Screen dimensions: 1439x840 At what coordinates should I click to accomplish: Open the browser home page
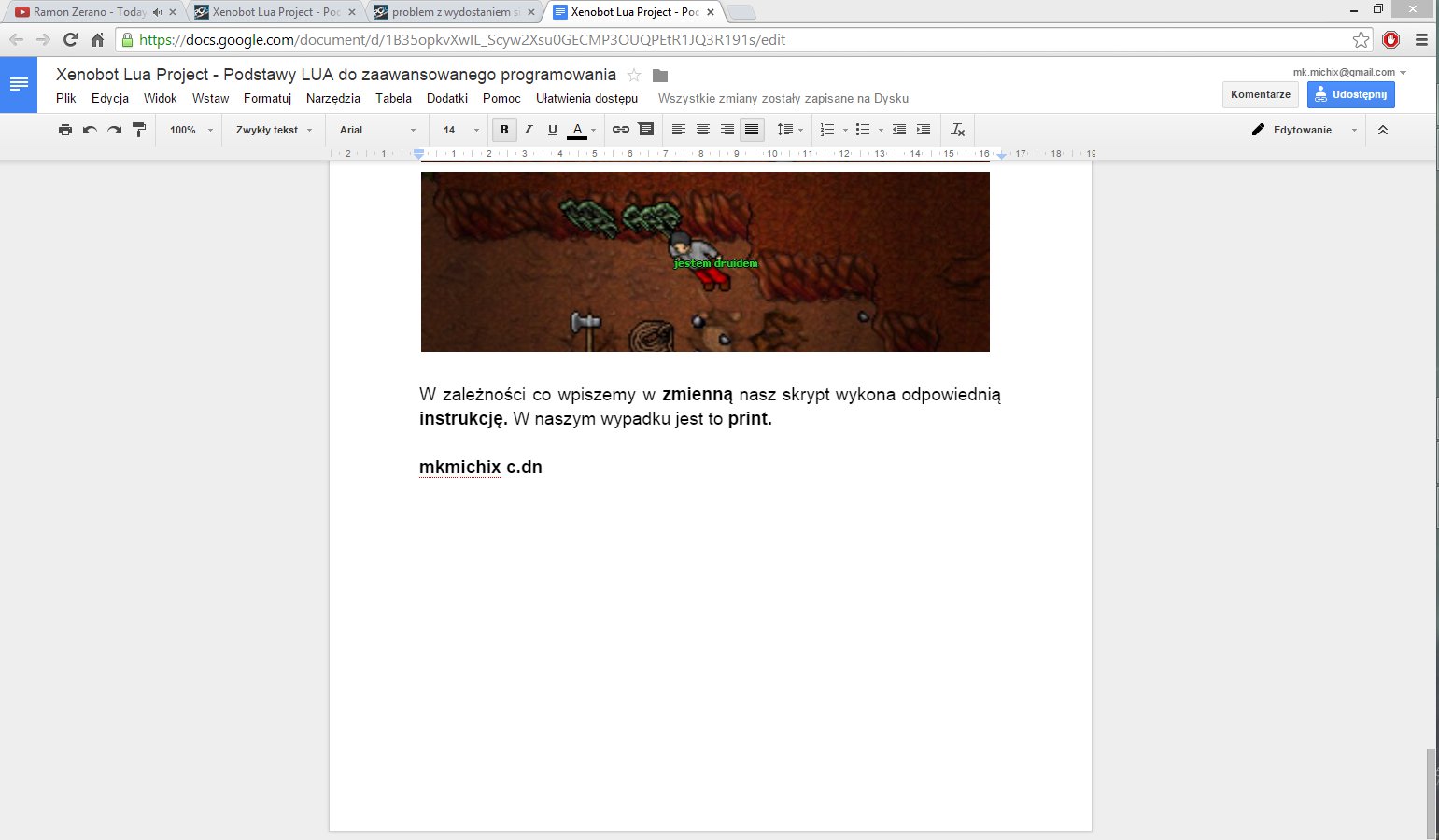pyautogui.click(x=97, y=39)
